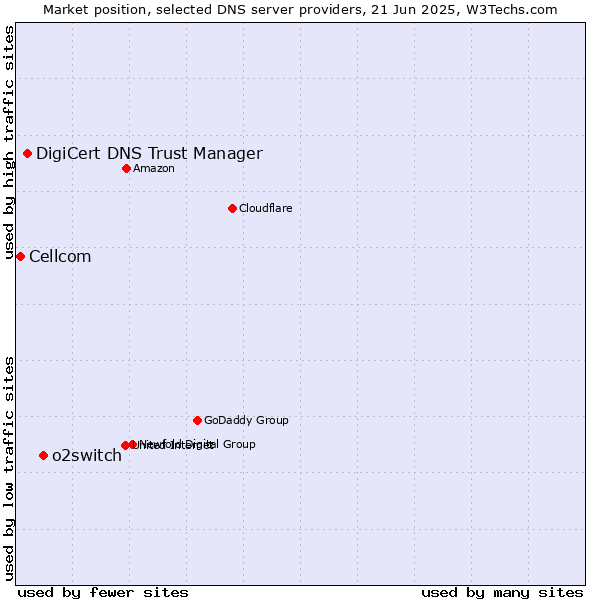600x600 pixels.
Task: Click the chart title mentioning W3Techs.com
Action: click(x=300, y=10)
